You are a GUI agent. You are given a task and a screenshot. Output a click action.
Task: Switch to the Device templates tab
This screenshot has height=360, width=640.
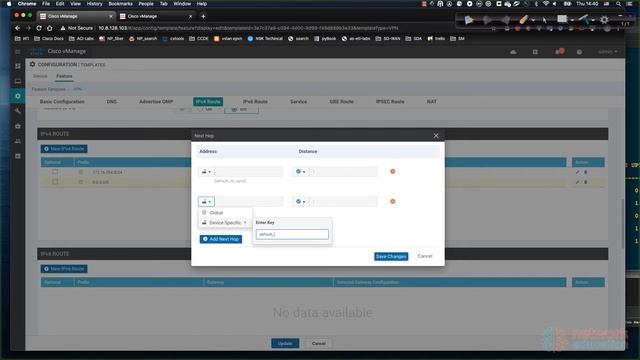coord(40,76)
